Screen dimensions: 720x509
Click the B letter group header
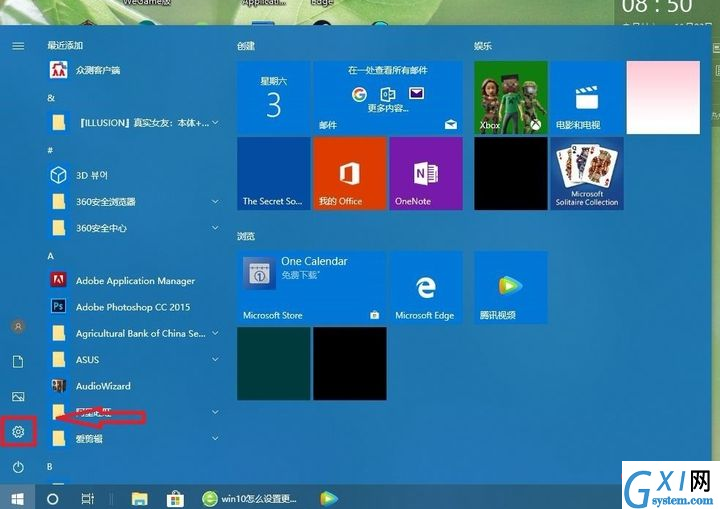(x=50, y=466)
